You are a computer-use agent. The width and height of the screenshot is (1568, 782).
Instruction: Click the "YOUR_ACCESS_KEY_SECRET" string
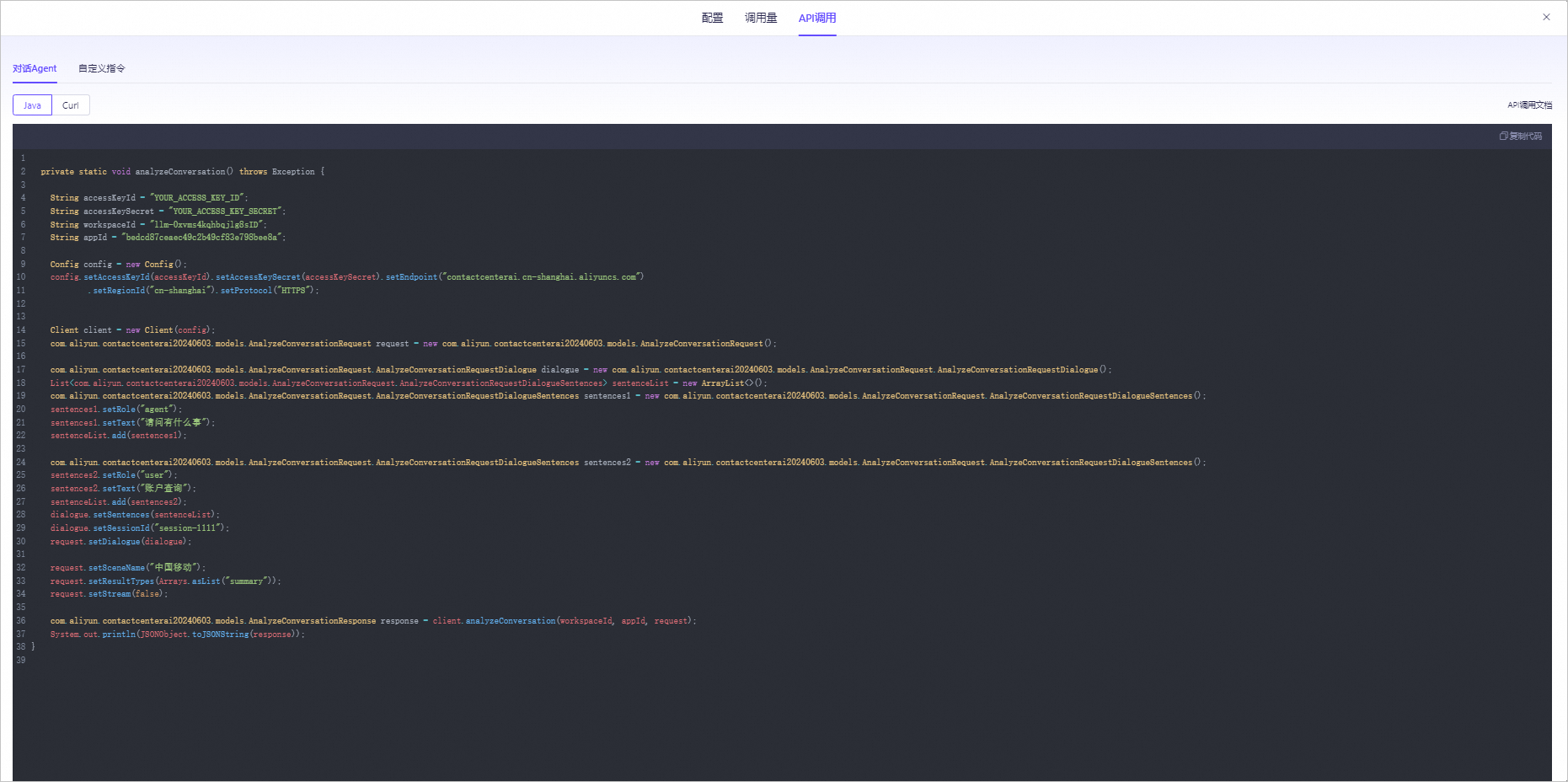coord(227,212)
